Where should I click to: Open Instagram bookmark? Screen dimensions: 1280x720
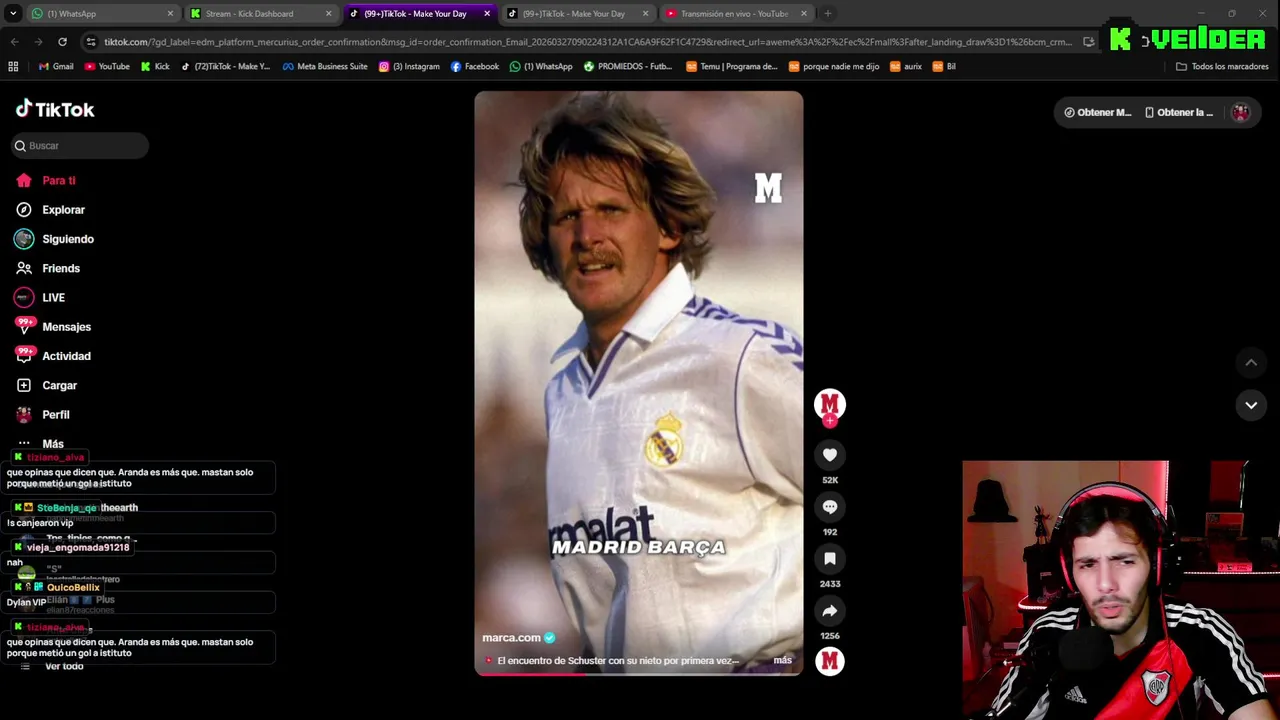409,67
